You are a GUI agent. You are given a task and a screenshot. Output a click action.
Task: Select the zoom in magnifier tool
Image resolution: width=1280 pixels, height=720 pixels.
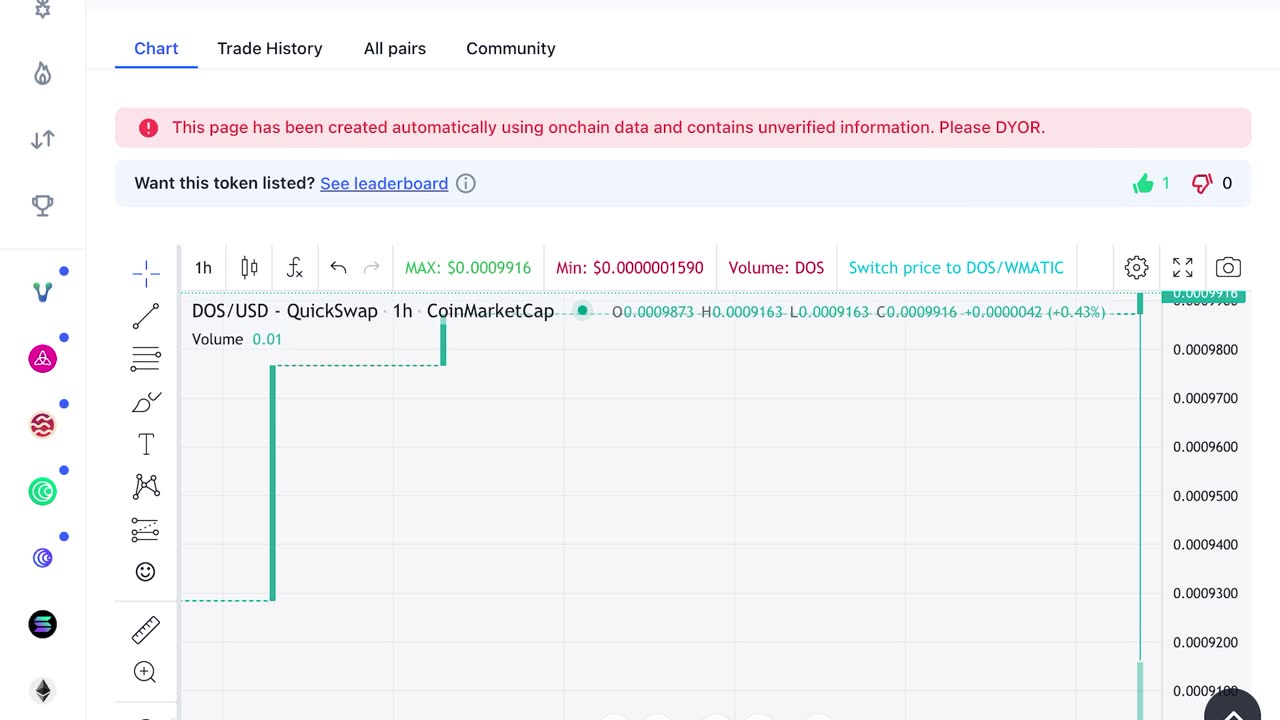coord(146,672)
